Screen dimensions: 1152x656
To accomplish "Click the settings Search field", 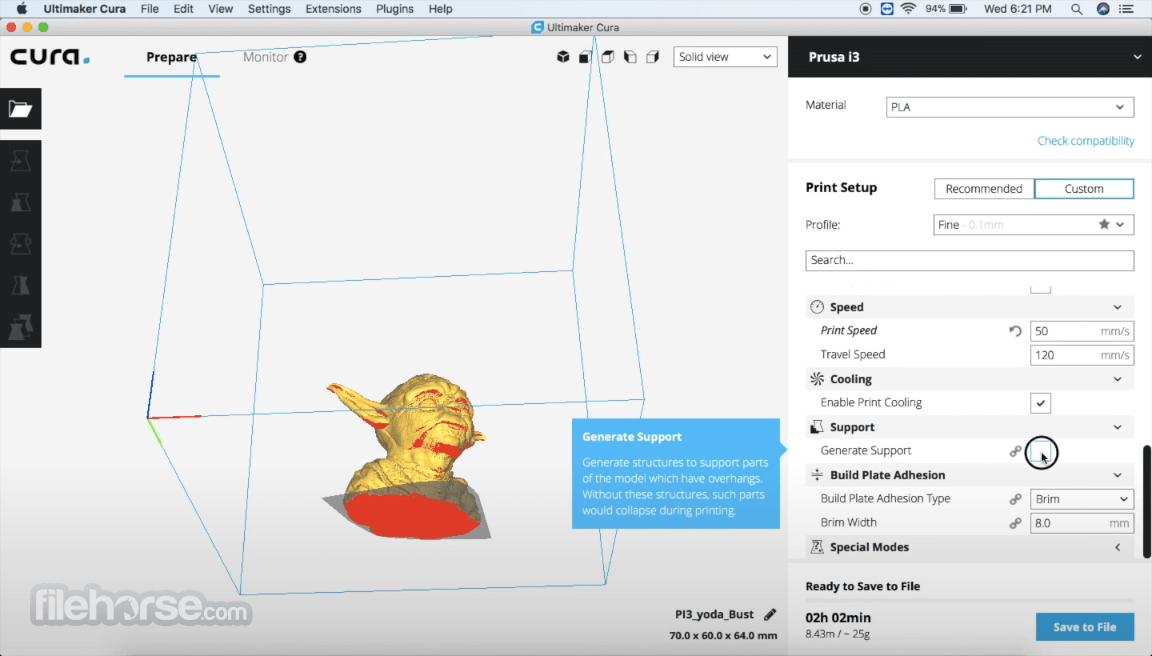I will coord(969,260).
